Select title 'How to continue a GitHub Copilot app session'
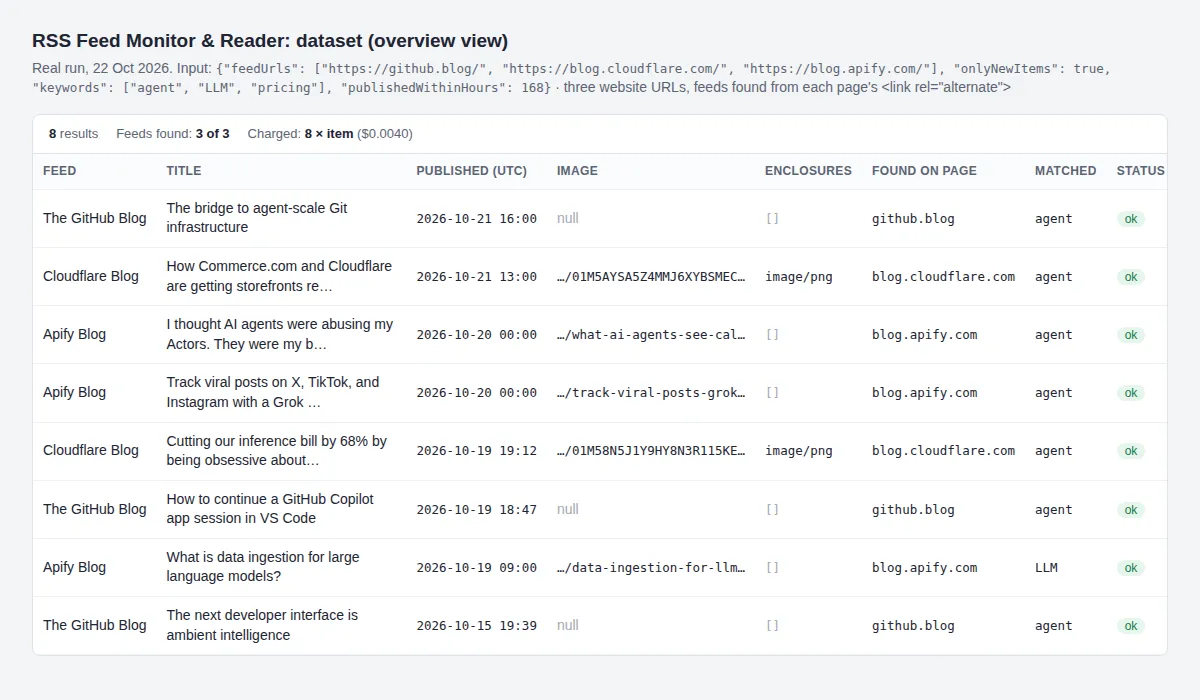The width and height of the screenshot is (1200, 700). (x=270, y=509)
